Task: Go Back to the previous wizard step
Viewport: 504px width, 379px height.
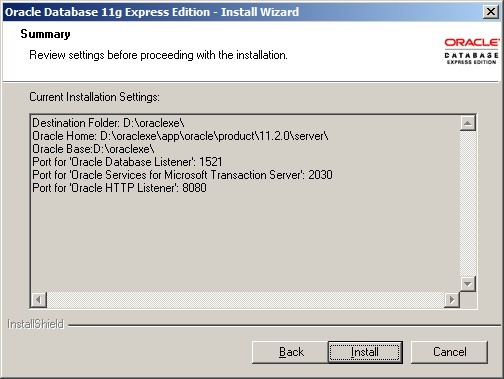Action: coord(291,352)
